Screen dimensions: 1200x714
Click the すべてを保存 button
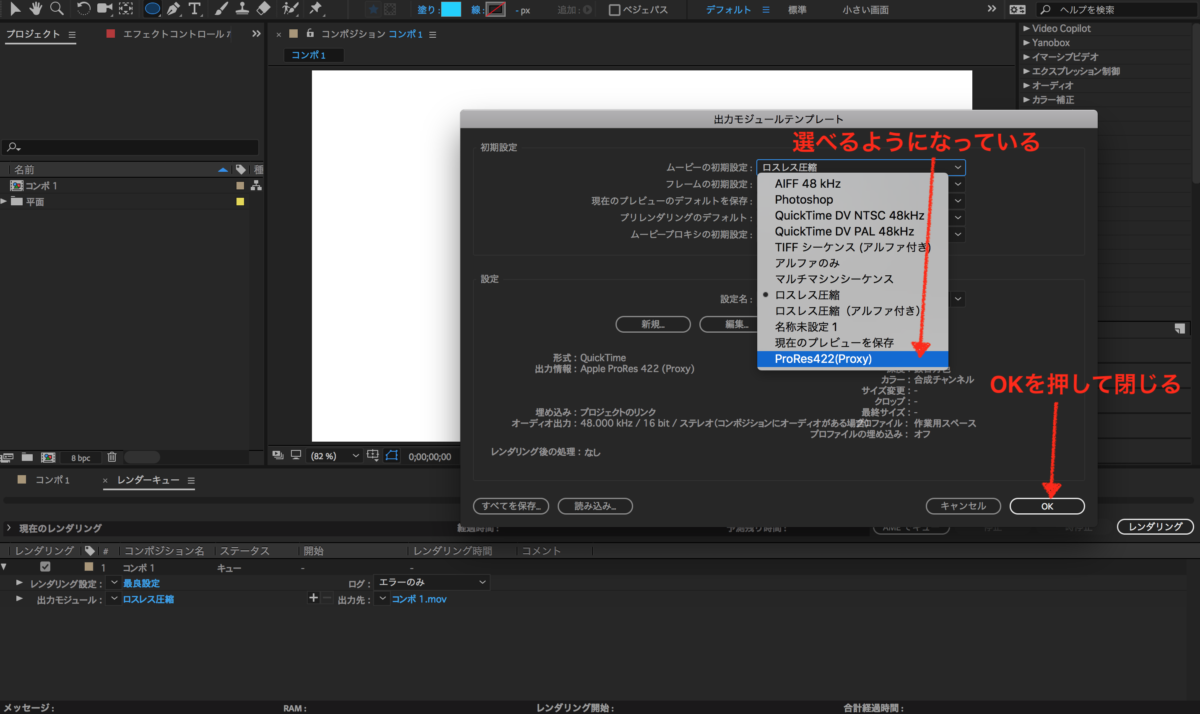point(511,506)
